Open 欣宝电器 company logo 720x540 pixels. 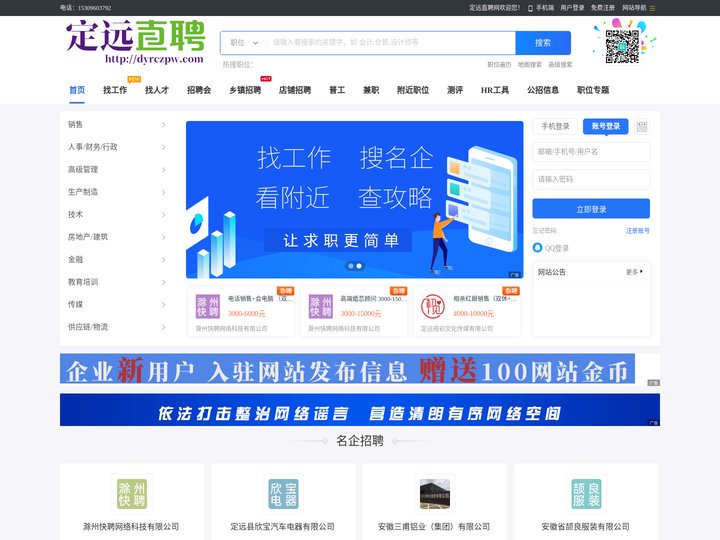click(x=283, y=494)
